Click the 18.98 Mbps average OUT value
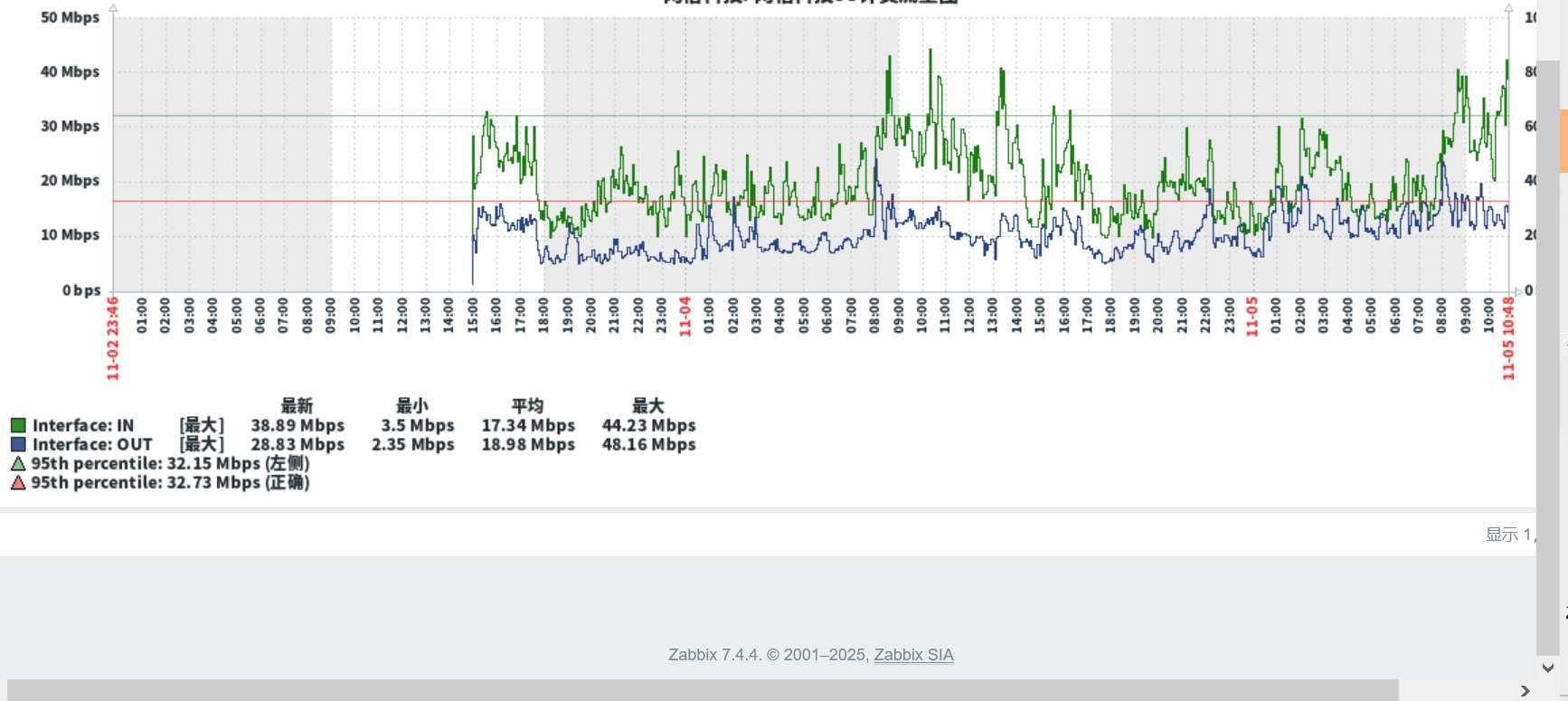The image size is (1568, 701). [528, 445]
